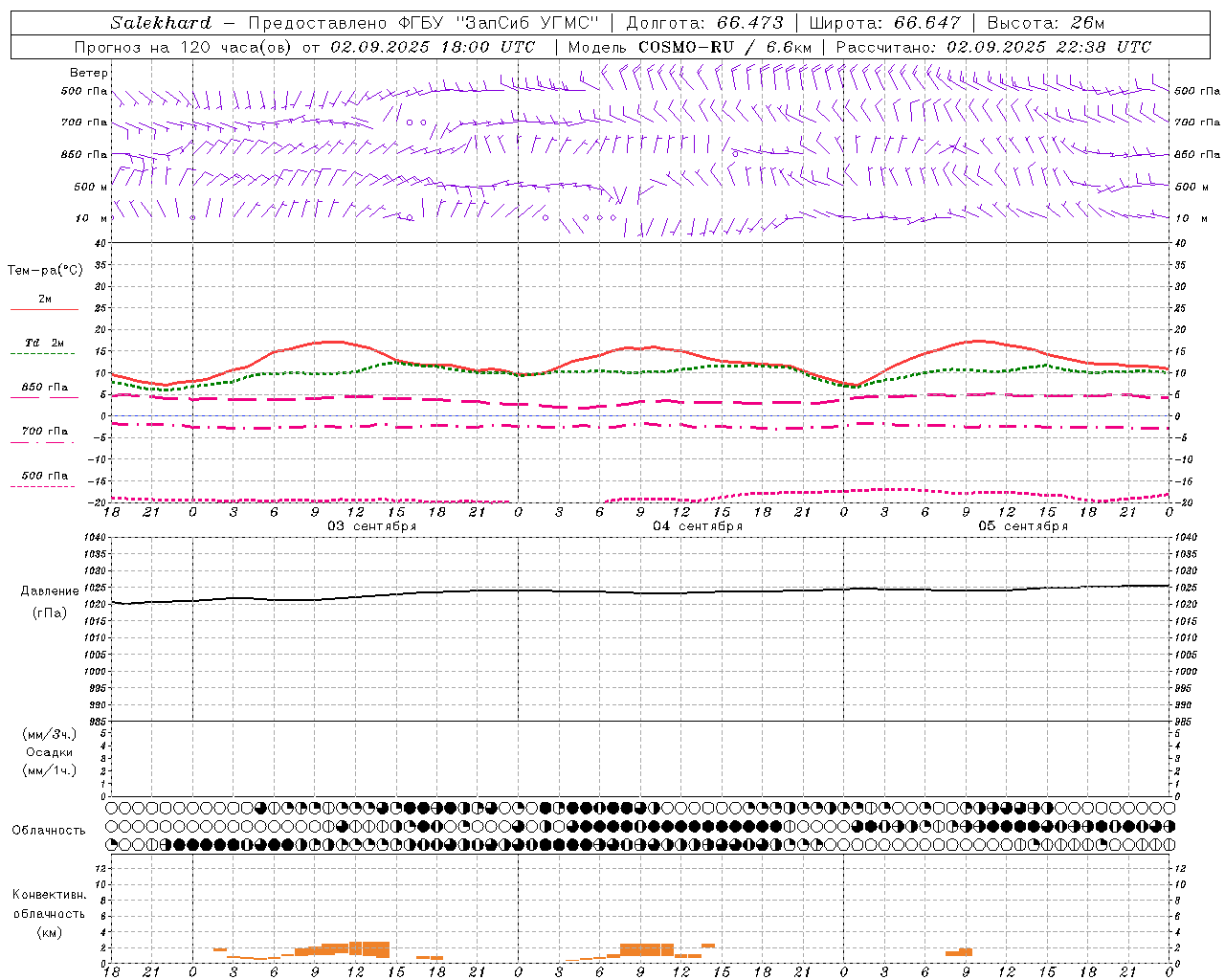Screen dimensions: 1225x980
Task: Click the Конвективн. label
Action: [x=50, y=895]
